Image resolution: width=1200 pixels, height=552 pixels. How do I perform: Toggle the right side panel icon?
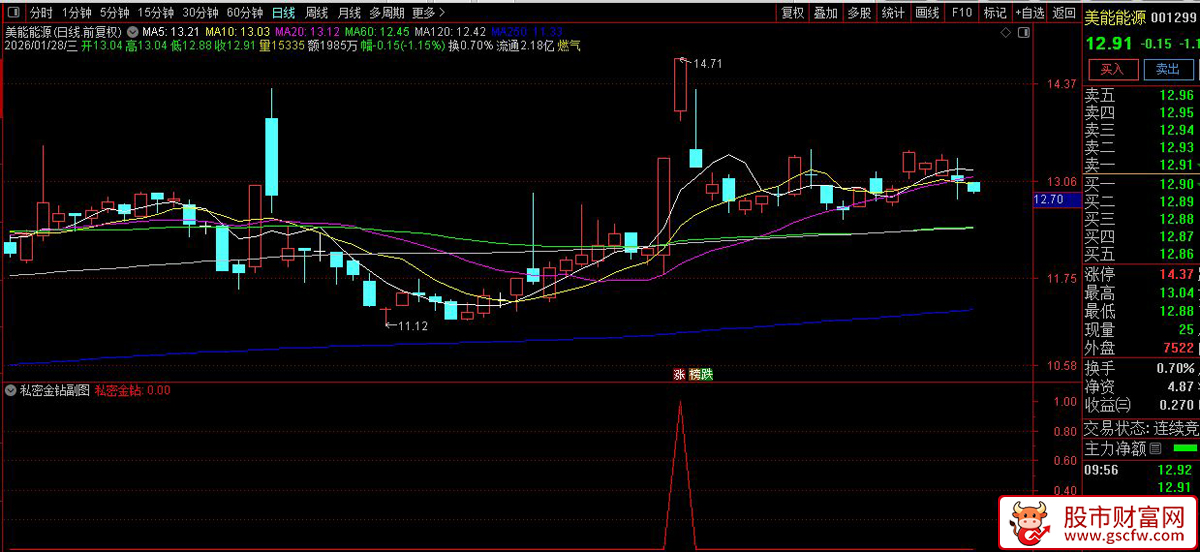click(x=1024, y=32)
